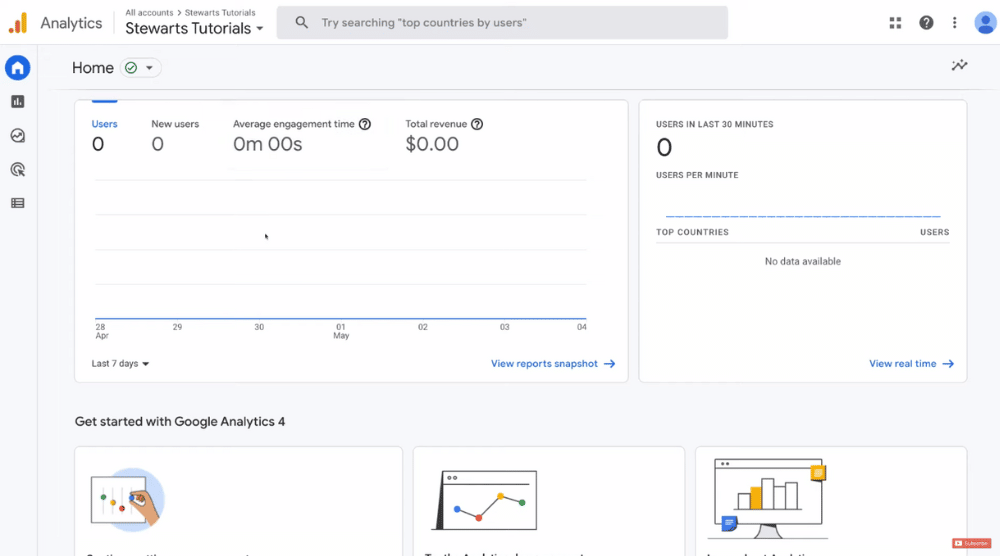Screen dimensions: 1000x556
Task: Select the New users metric tab
Action: 175,135
